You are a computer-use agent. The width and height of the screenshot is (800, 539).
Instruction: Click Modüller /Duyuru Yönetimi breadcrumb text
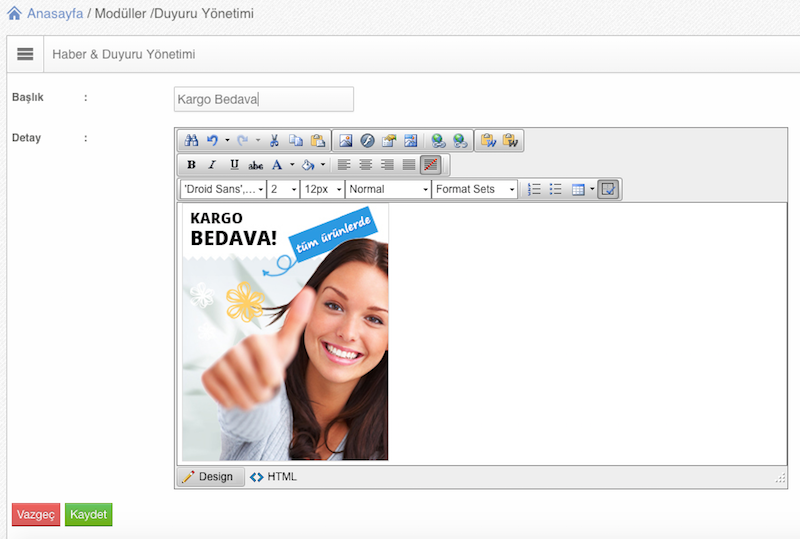pyautogui.click(x=174, y=14)
